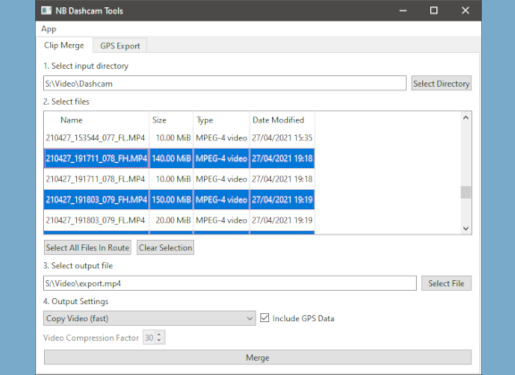Sort files by the Size column header
This screenshot has width=515, height=375.
[171, 120]
